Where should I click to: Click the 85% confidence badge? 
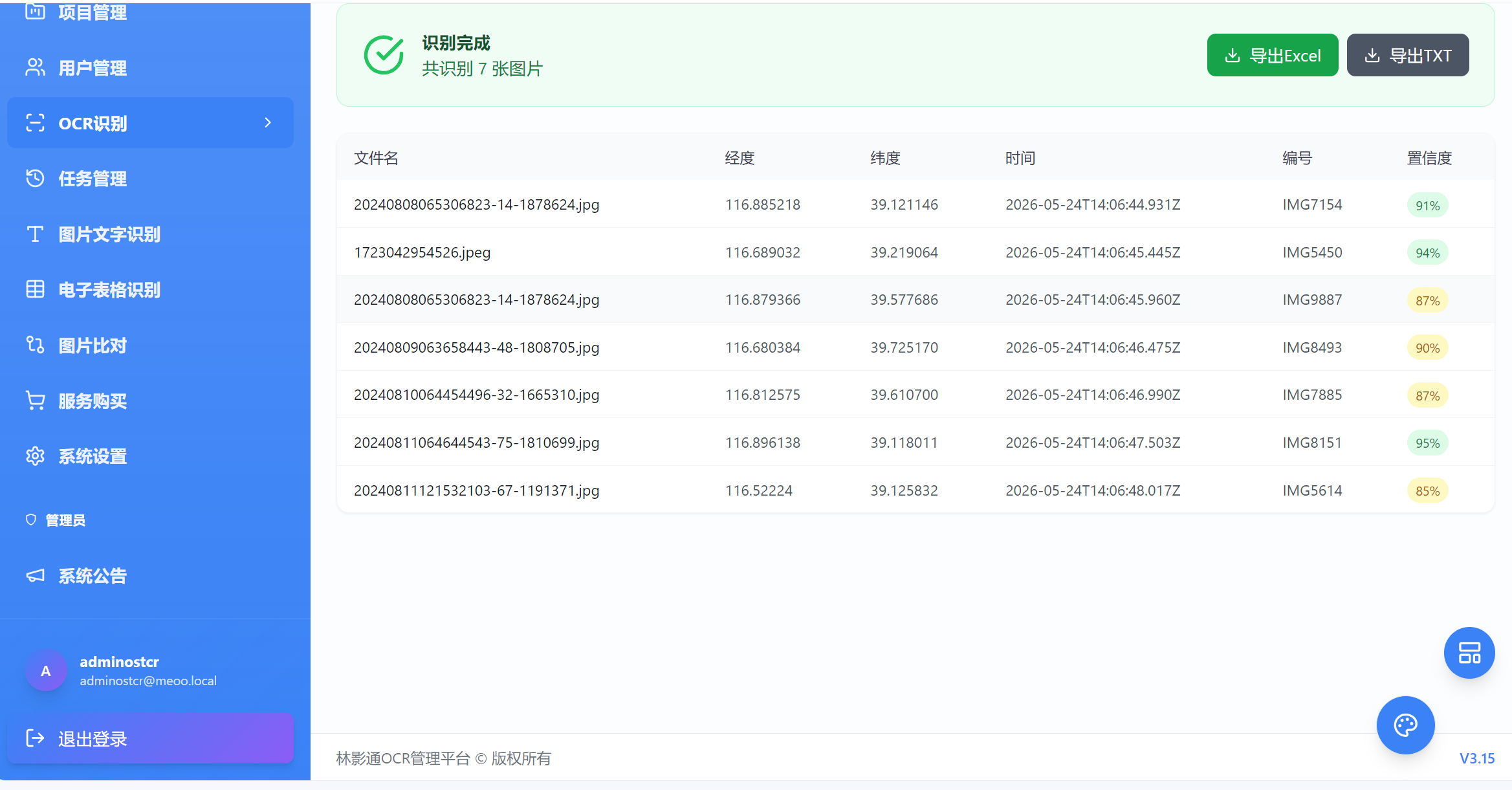click(x=1427, y=490)
